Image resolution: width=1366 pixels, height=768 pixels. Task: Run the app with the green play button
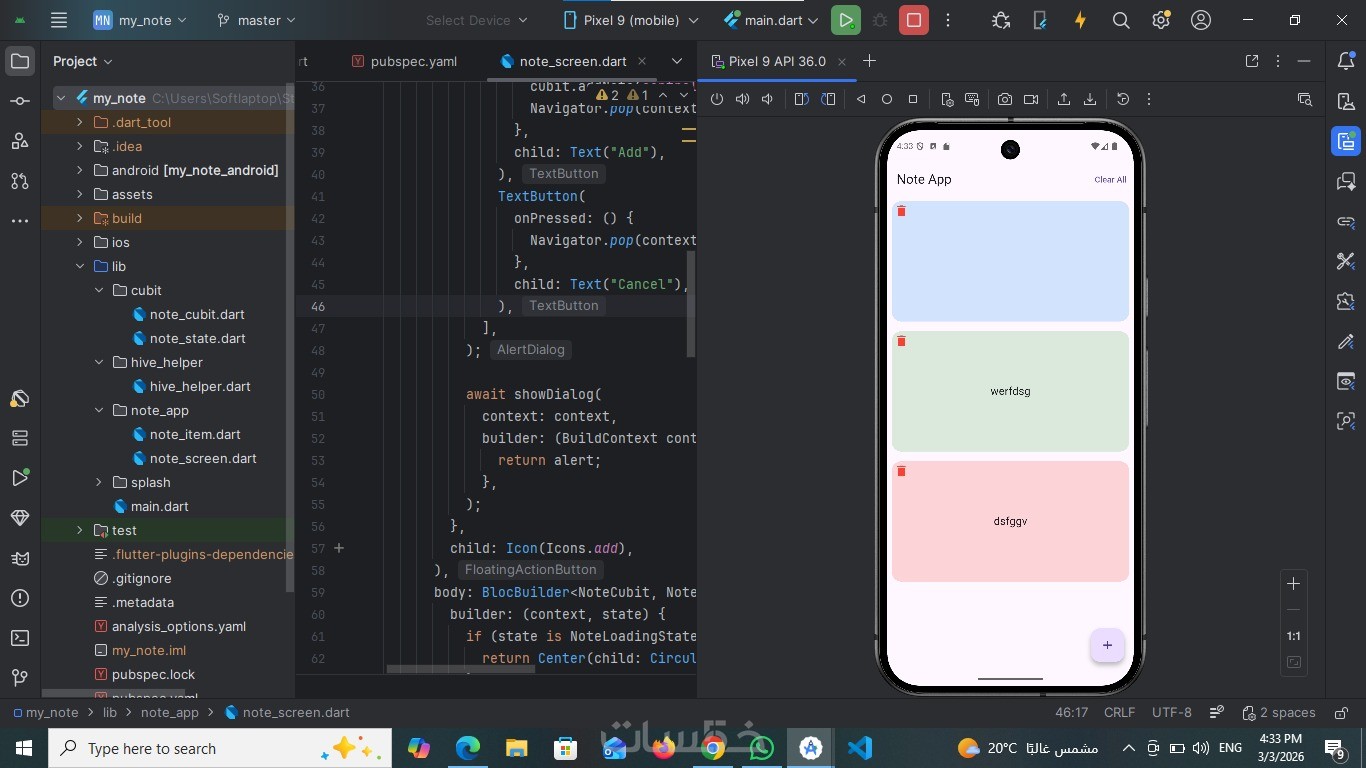coord(845,20)
